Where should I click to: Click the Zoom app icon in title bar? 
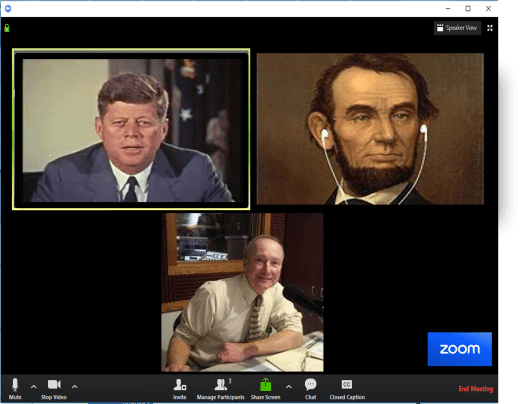pos(8,8)
